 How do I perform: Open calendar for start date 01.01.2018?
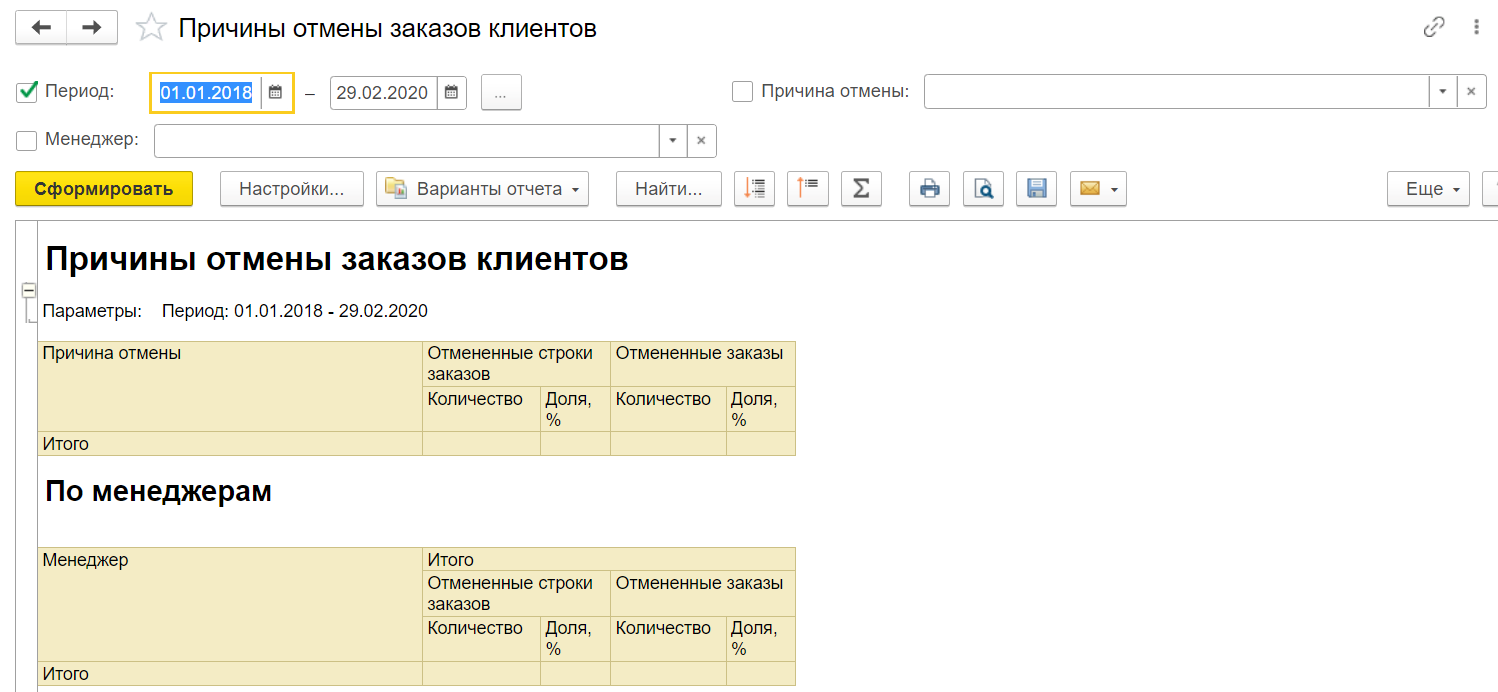pyautogui.click(x=275, y=93)
